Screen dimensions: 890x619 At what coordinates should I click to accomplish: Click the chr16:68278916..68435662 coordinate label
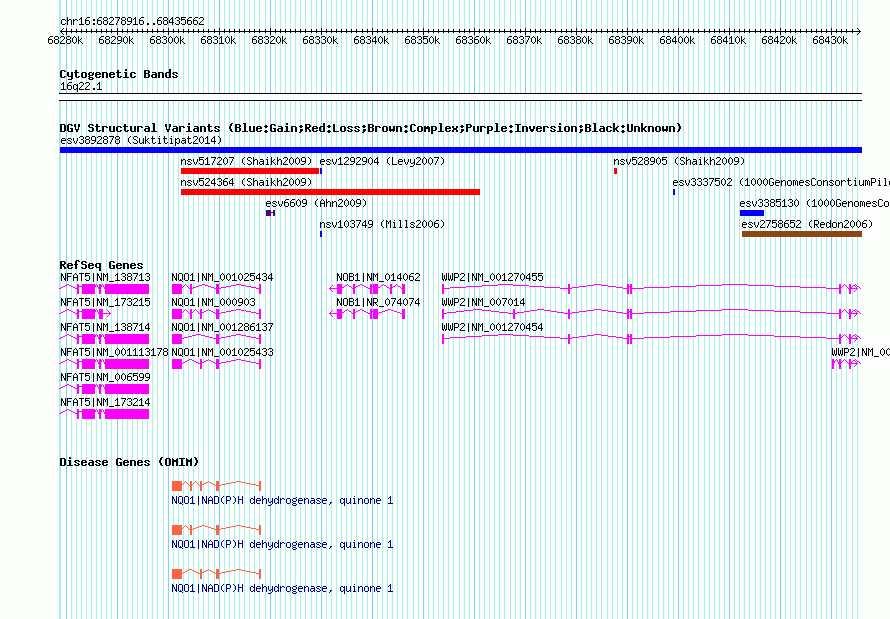tap(132, 22)
